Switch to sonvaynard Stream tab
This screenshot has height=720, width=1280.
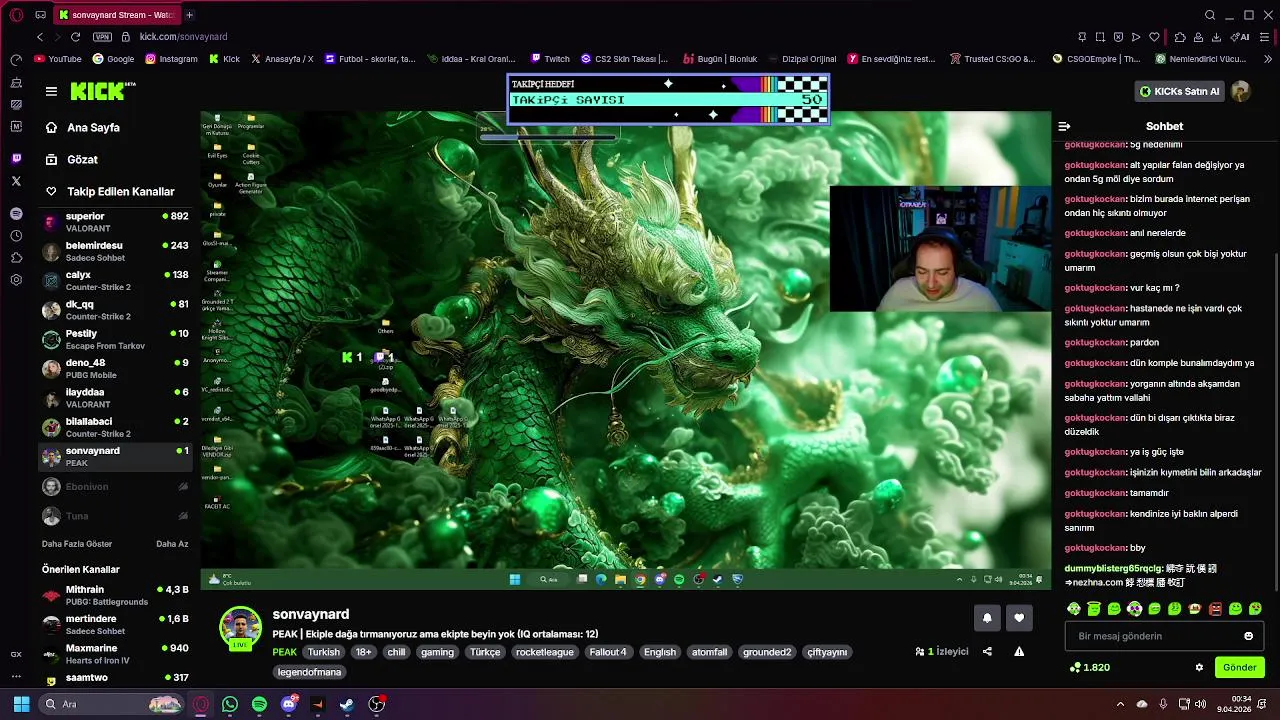point(116,15)
